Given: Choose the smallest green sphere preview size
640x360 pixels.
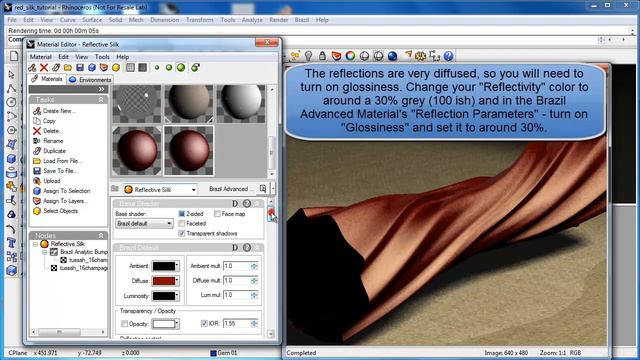Looking at the screenshot, I should pyautogui.click(x=157, y=68).
